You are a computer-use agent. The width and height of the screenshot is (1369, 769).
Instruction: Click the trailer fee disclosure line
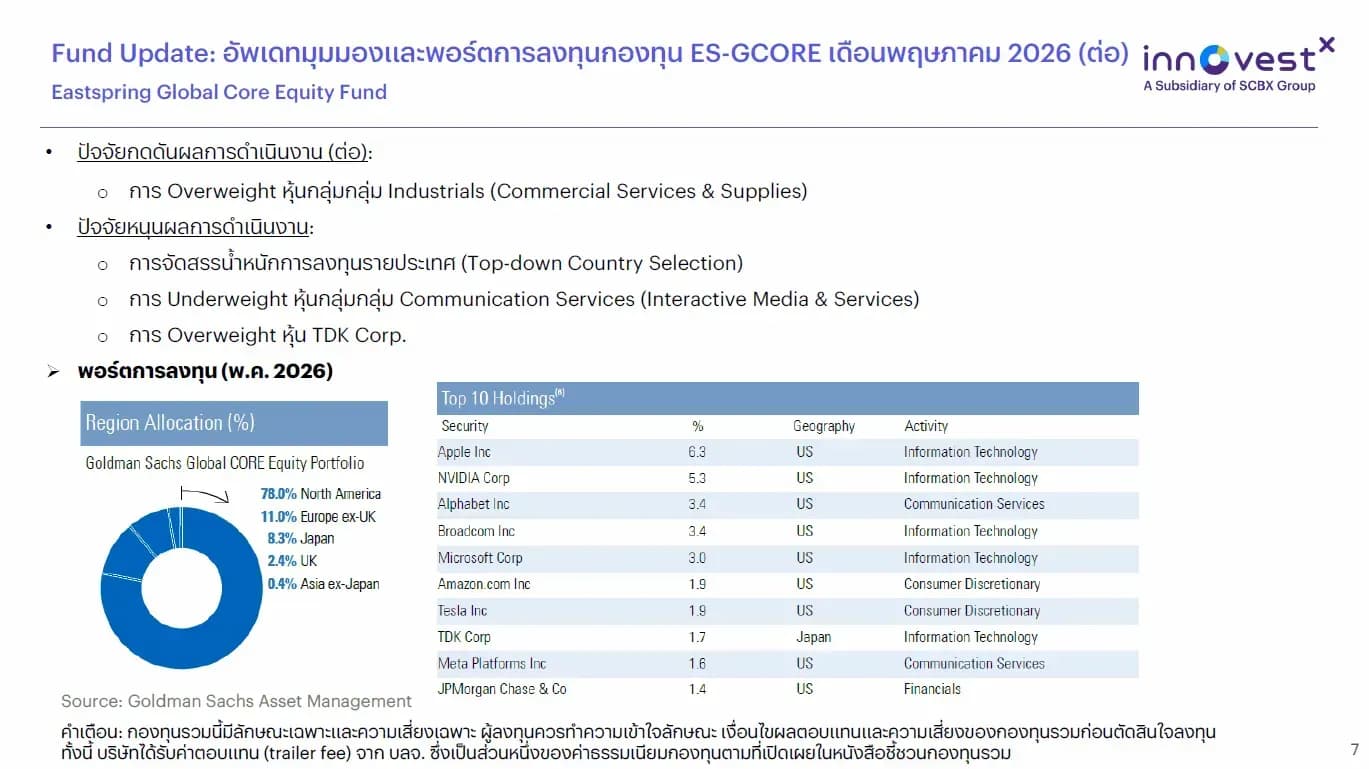(536, 752)
